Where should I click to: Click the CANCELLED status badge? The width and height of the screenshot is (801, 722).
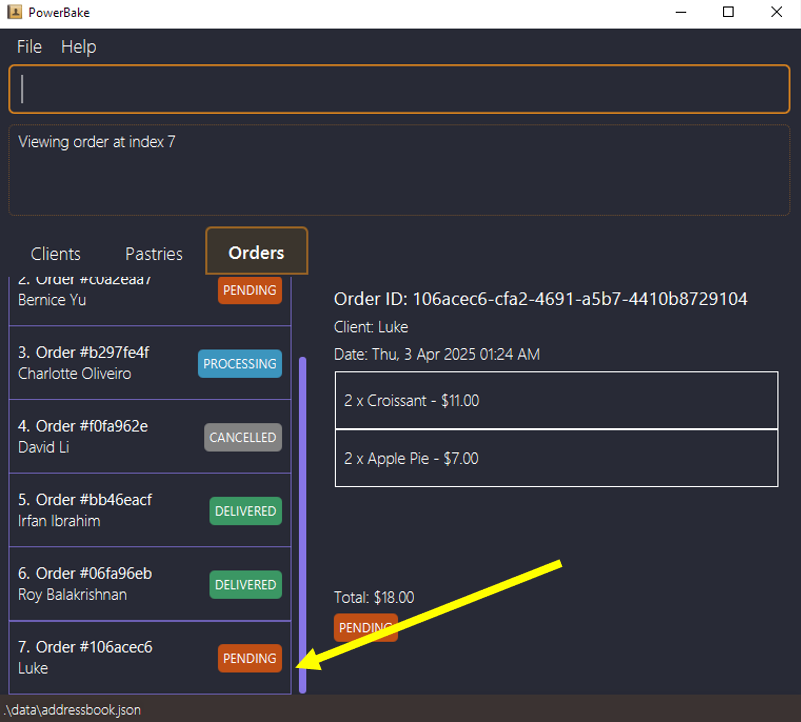(x=243, y=438)
